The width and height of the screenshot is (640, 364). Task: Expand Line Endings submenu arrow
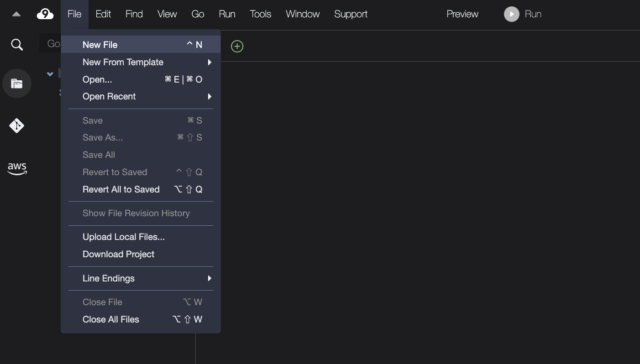(209, 278)
